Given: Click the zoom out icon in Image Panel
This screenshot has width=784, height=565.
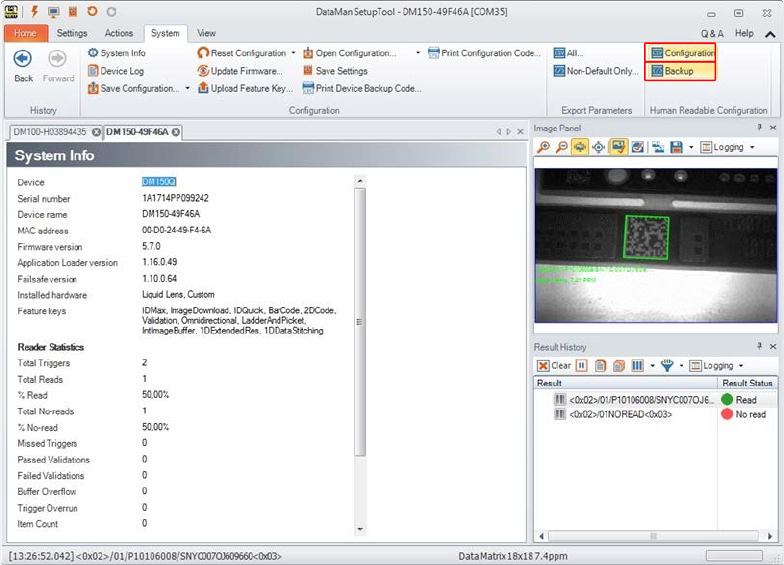Looking at the screenshot, I should click(560, 147).
